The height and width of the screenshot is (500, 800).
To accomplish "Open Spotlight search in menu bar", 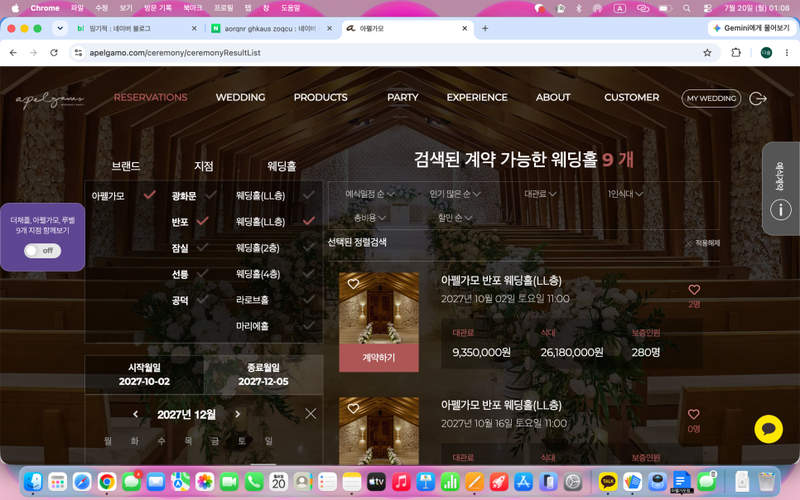I will [x=687, y=8].
